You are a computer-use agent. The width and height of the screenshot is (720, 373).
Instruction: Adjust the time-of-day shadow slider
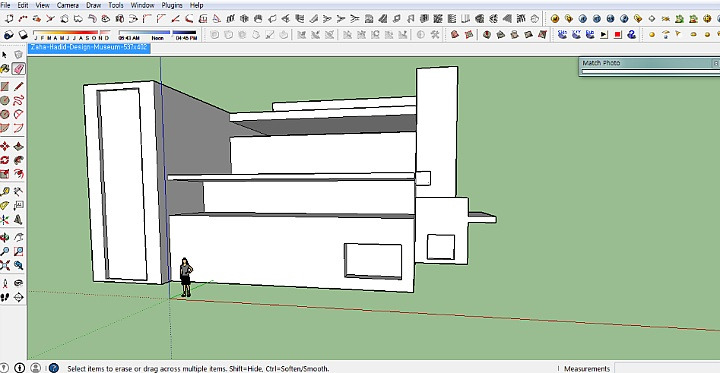coord(158,35)
